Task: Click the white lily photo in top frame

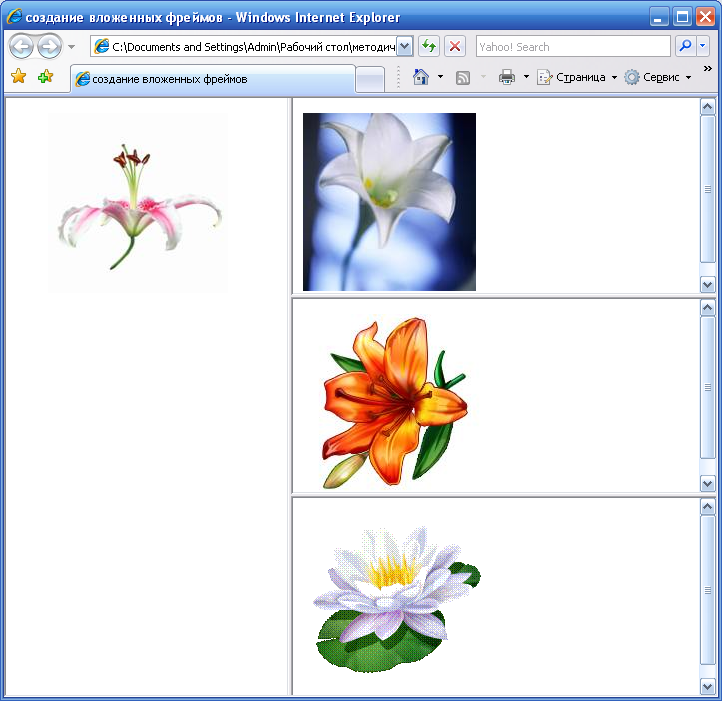Action: click(389, 202)
